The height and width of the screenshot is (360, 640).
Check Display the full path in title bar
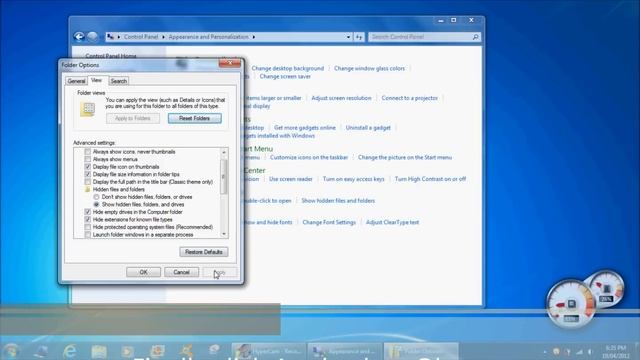click(x=87, y=182)
